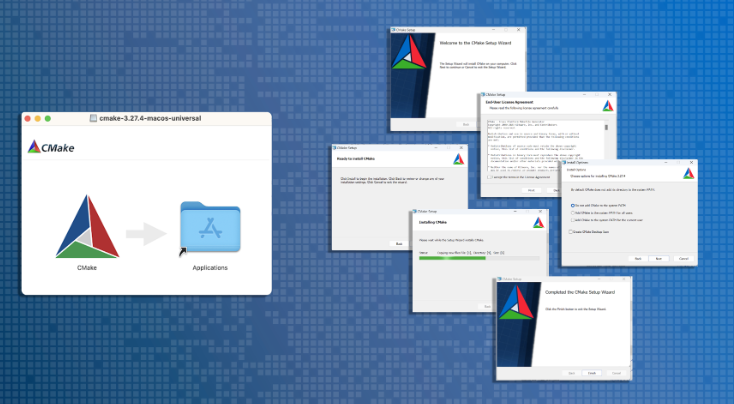Click Back in the Completed Setup Wizard

click(x=571, y=373)
